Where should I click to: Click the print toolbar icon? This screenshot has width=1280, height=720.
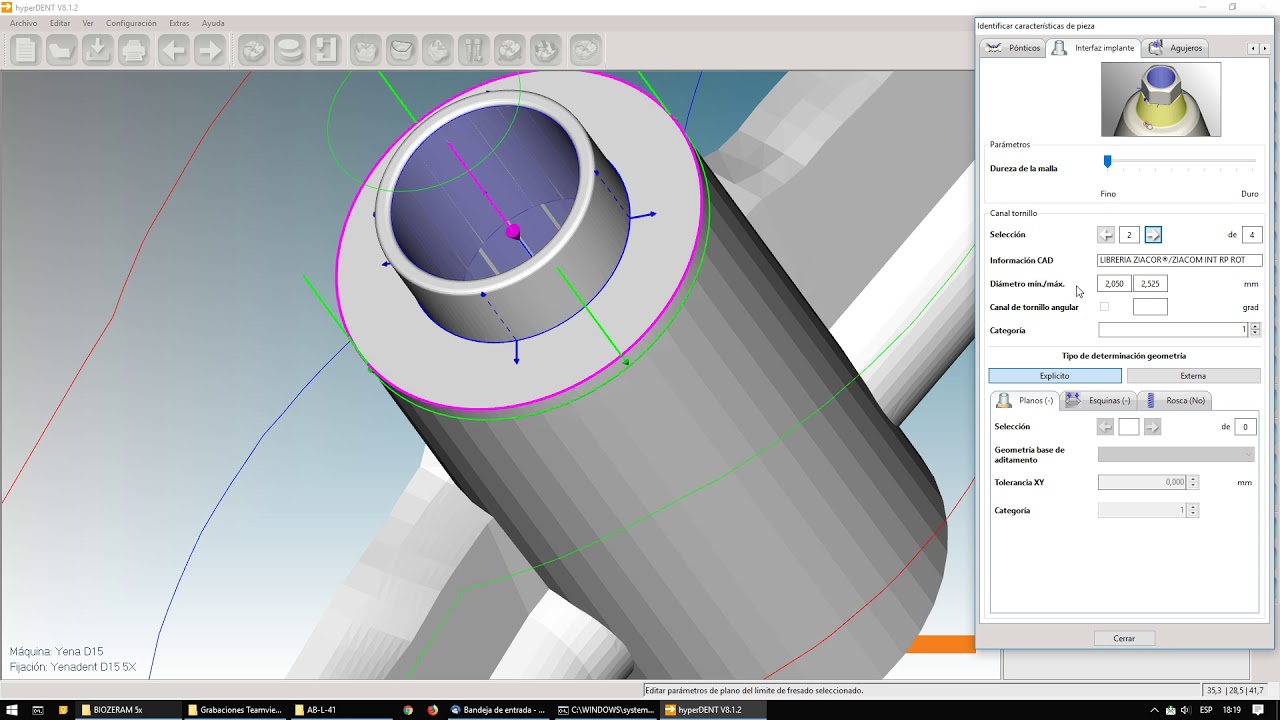134,50
